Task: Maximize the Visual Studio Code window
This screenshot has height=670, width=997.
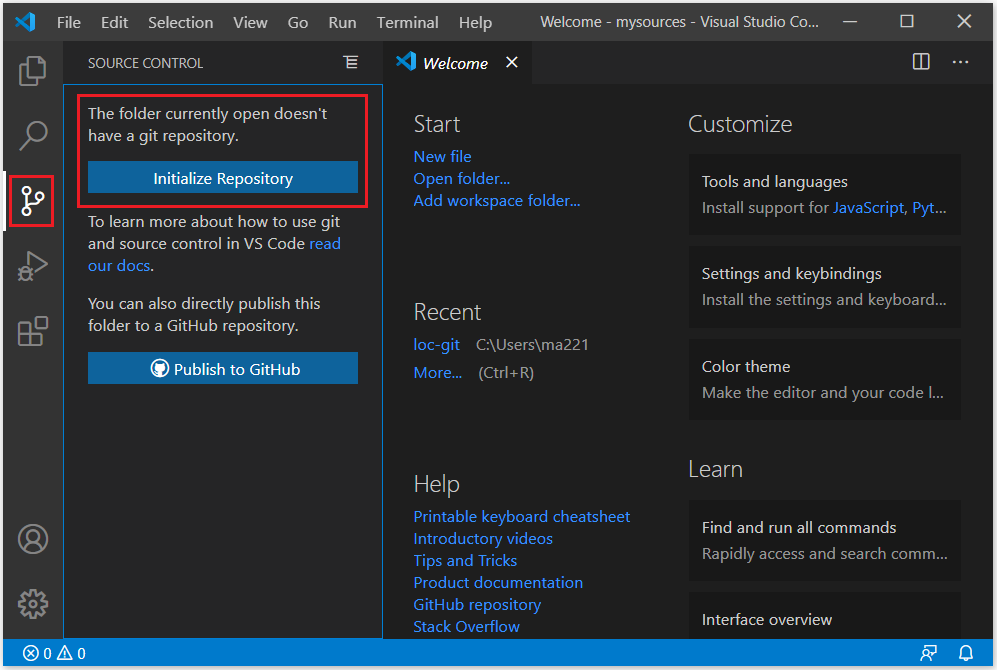Action: tap(907, 22)
